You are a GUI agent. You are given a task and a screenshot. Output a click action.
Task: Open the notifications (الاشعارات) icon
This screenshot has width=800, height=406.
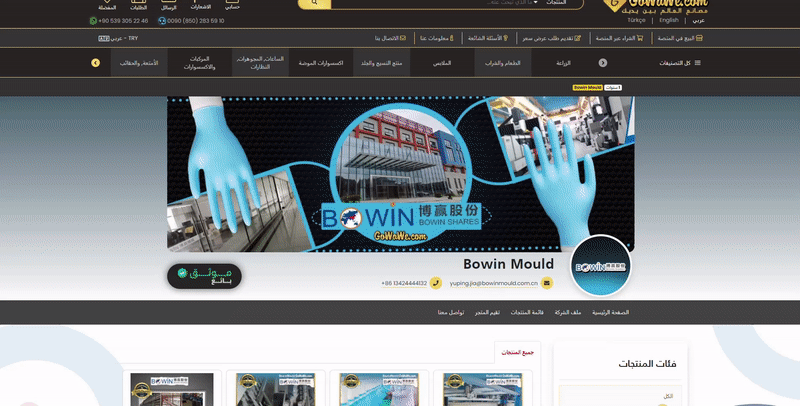(x=201, y=5)
